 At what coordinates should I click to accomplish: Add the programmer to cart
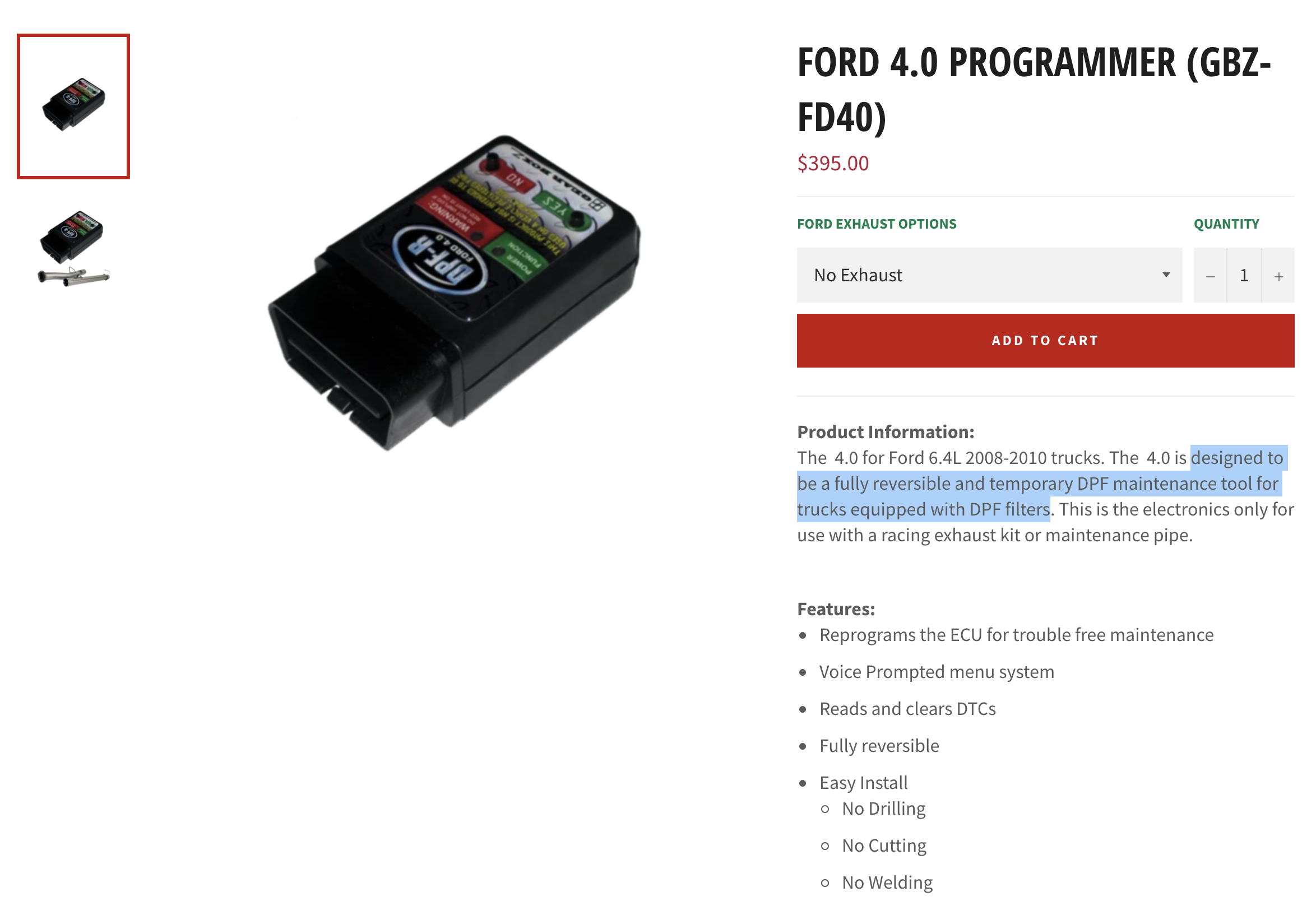click(1045, 341)
